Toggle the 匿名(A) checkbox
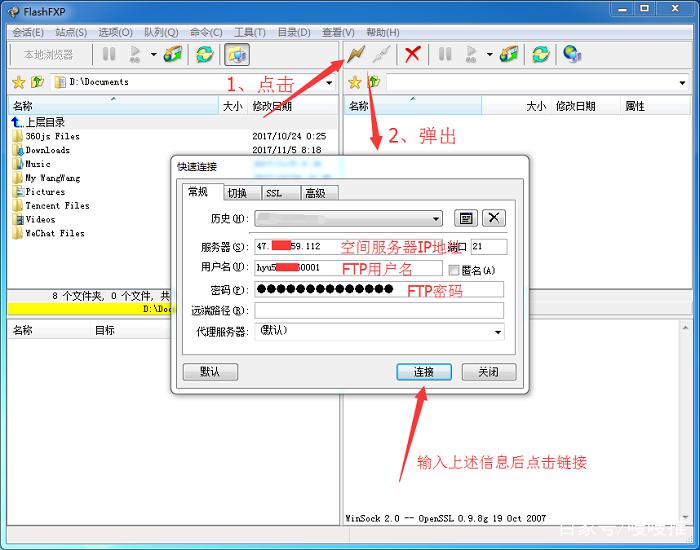Image resolution: width=700 pixels, height=550 pixels. [x=454, y=270]
